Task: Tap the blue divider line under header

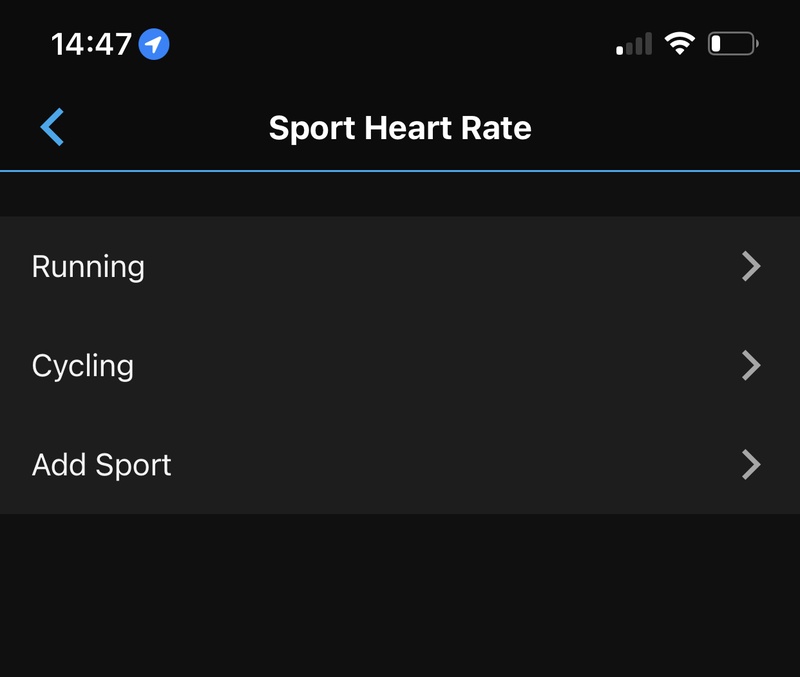Action: tap(400, 171)
